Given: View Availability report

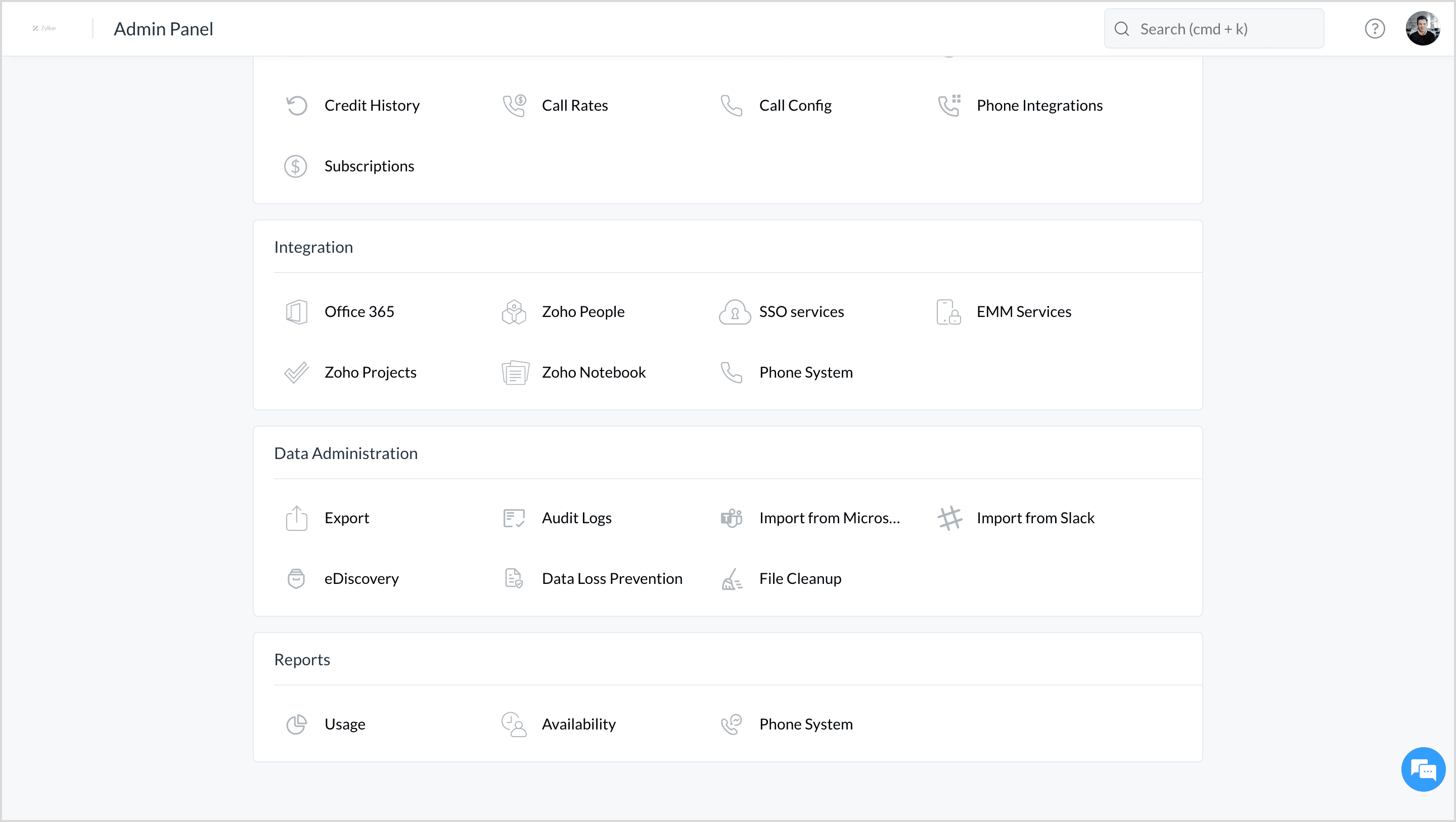Looking at the screenshot, I should coord(579,725).
